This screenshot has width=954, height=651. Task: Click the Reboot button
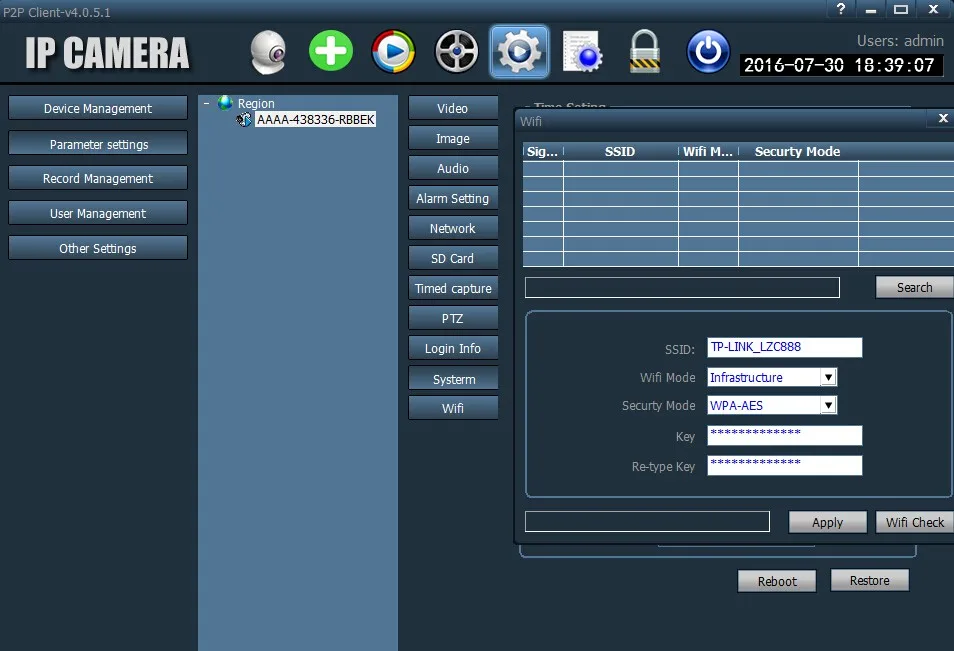776,580
